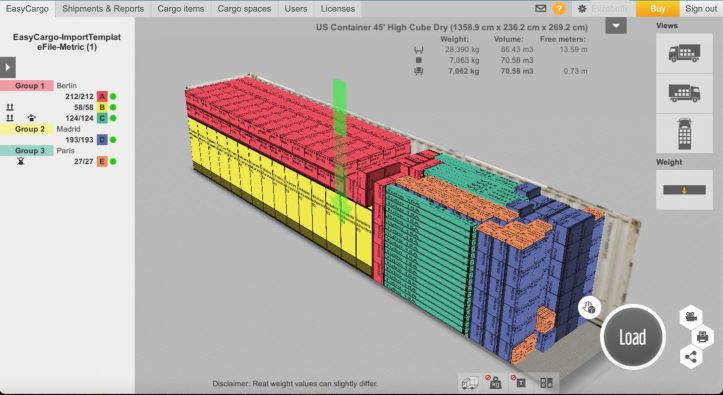
Task: Select the left-facing truck side view
Action: pos(684,53)
